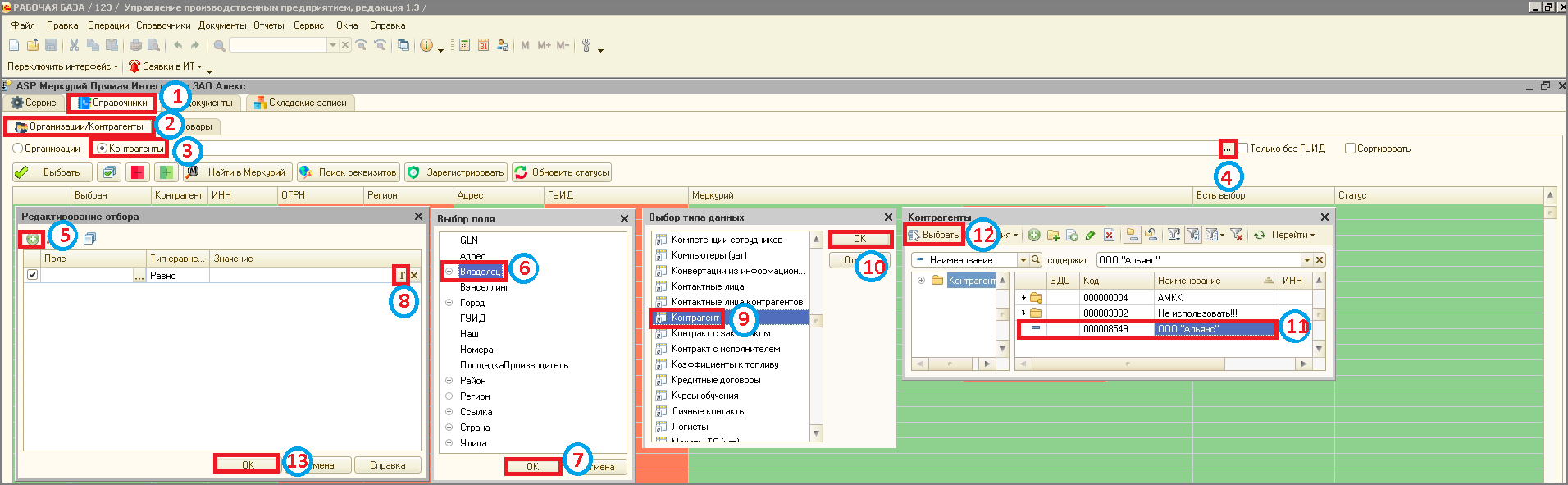Expand the Регион node in field list
Image resolution: width=1568 pixels, height=485 pixels.
point(449,396)
